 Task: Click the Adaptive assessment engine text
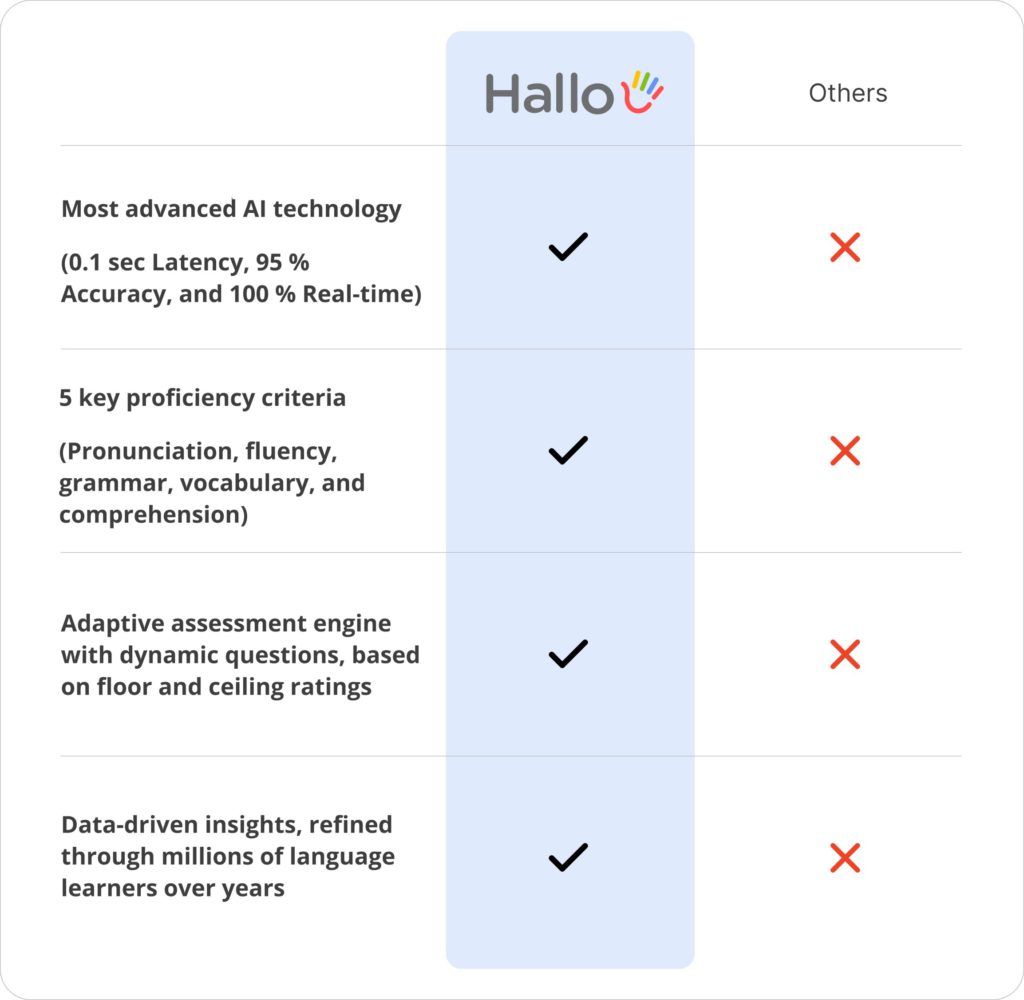point(240,655)
